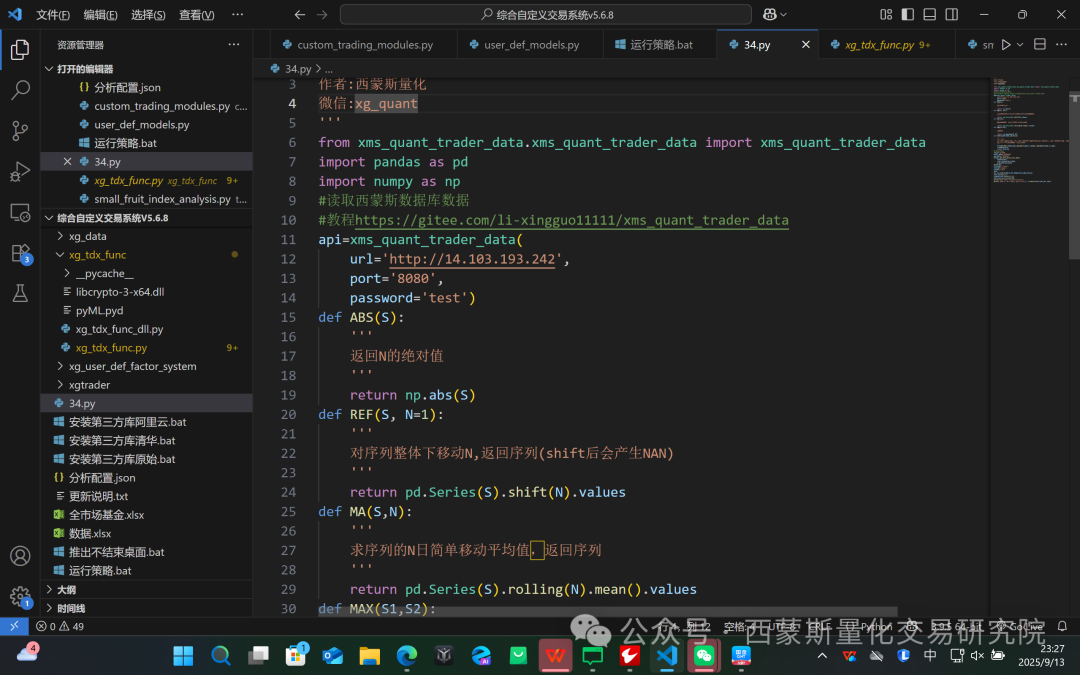The height and width of the screenshot is (675, 1080).
Task: Toggle the primary side bar
Action: pos(908,14)
